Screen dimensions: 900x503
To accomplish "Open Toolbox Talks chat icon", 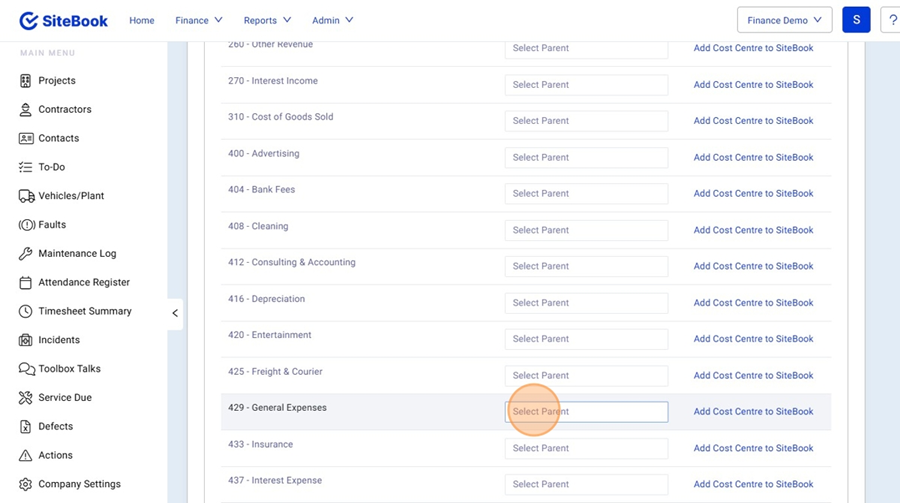I will click(26, 369).
